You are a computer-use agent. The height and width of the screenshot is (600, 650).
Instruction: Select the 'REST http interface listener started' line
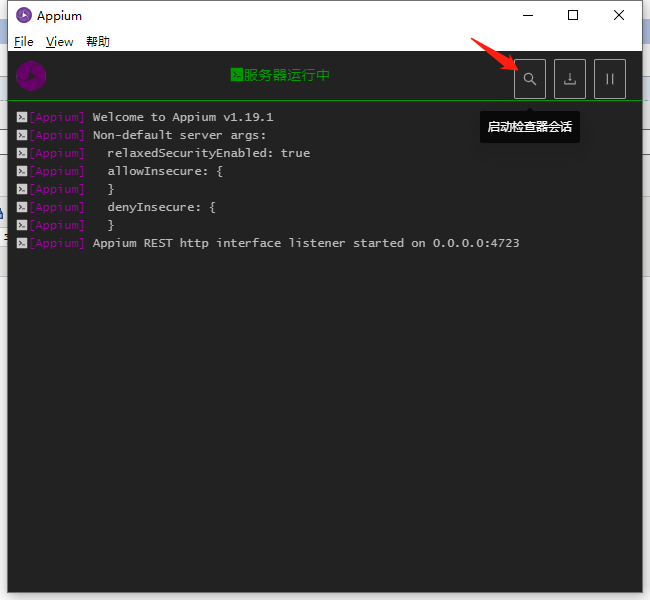click(306, 243)
